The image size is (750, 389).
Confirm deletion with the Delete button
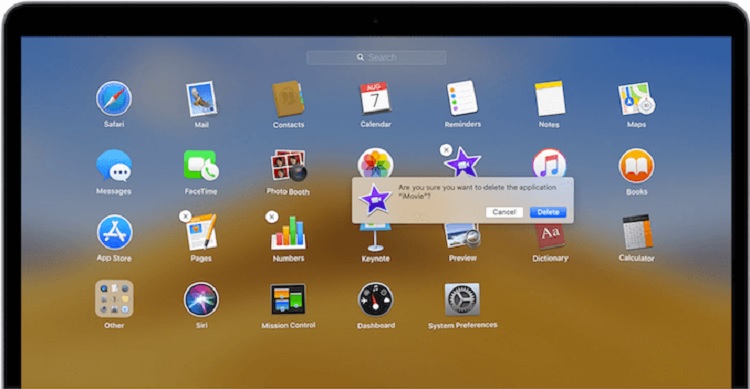point(548,212)
